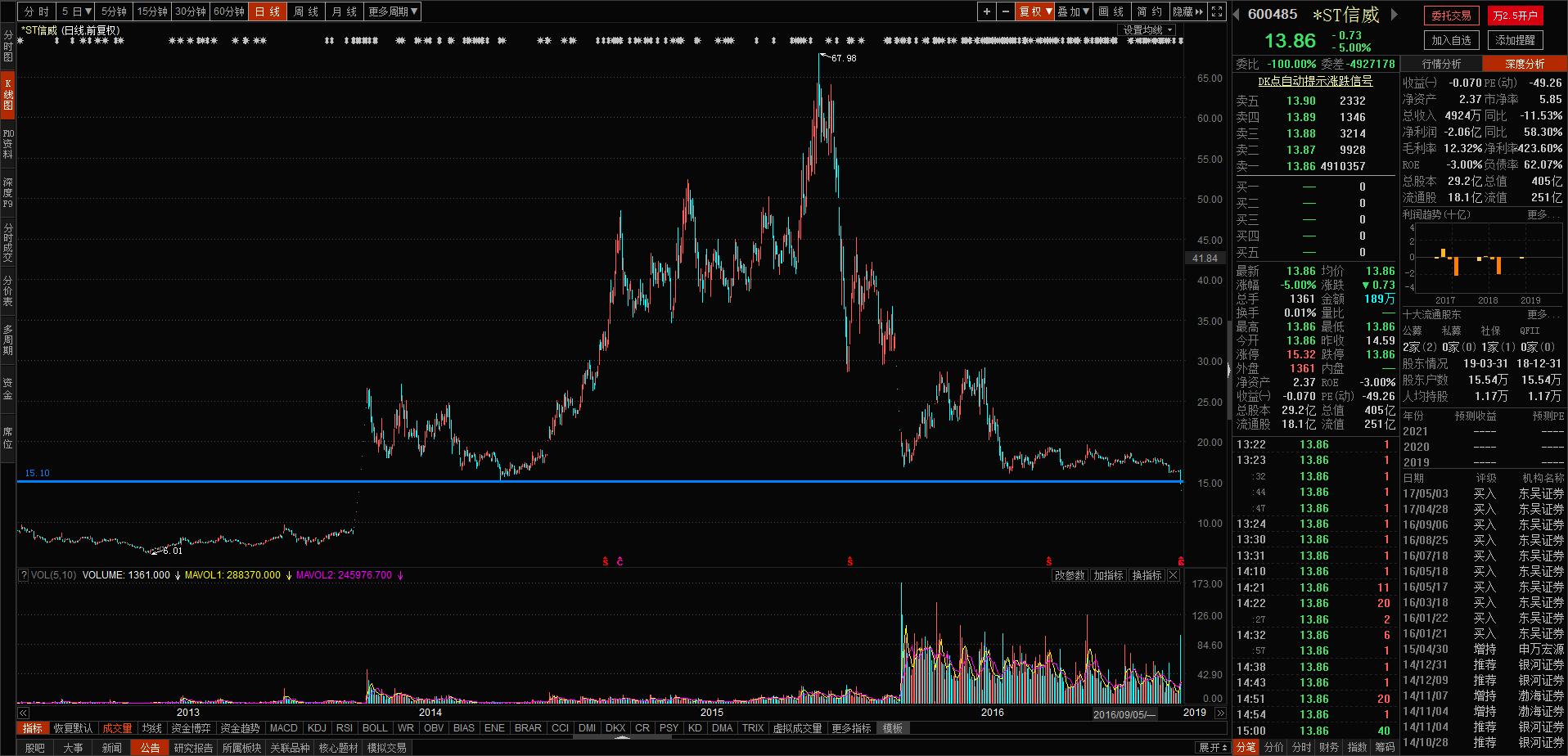Open the 5日 period dropdown
1568x756 pixels.
(x=77, y=11)
